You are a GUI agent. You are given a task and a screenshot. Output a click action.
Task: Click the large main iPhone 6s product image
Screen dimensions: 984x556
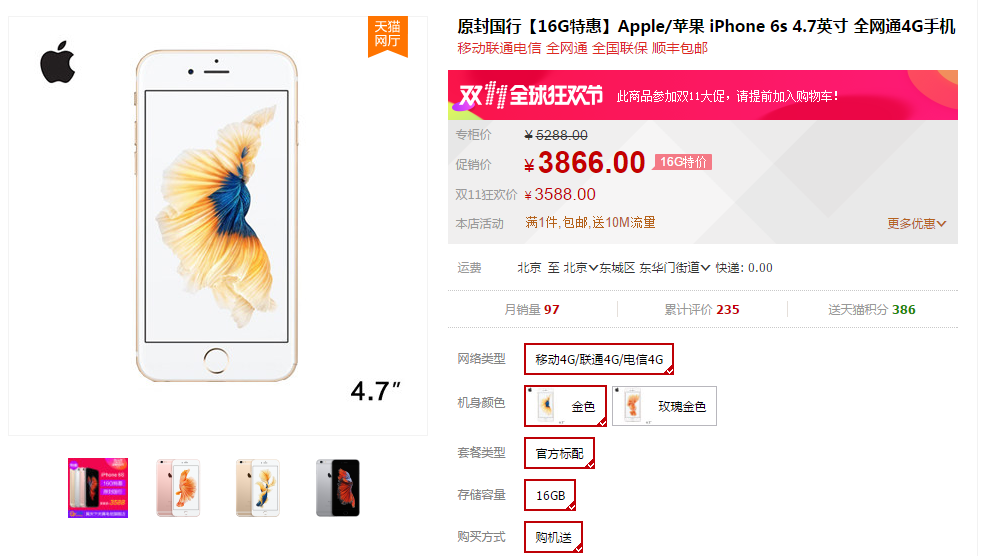tap(217, 216)
